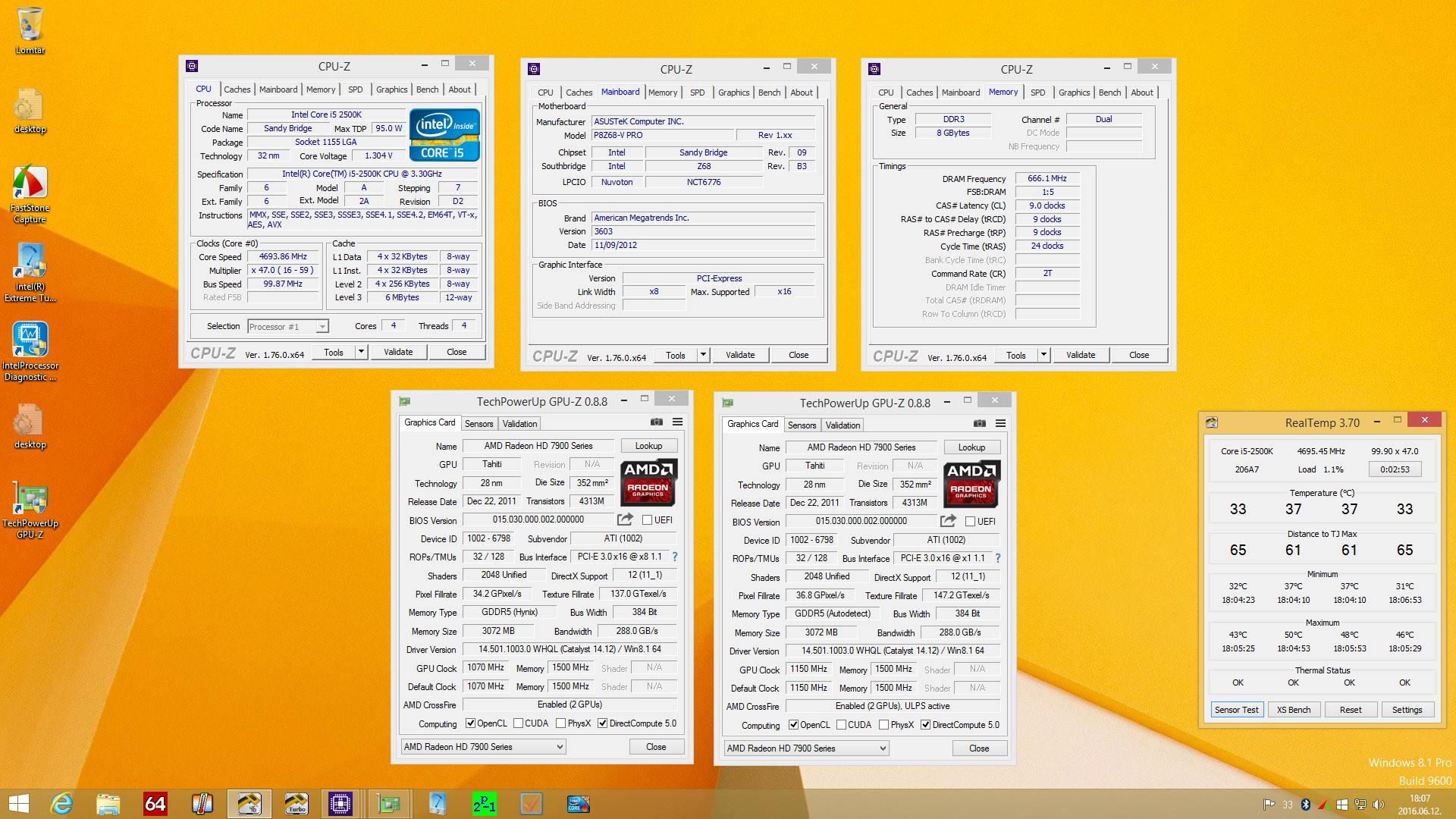
Task: Open GPU selector dropdown in left GPU-Z window
Action: click(484, 747)
